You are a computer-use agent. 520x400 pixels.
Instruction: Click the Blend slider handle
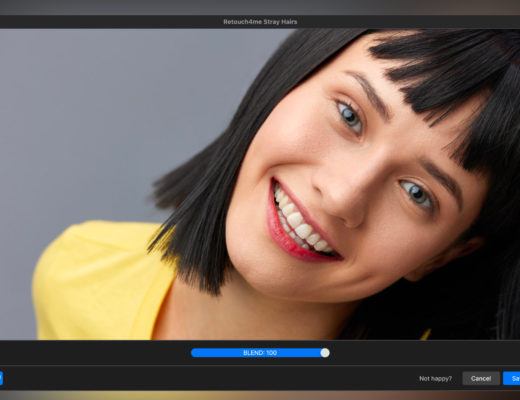pos(325,353)
